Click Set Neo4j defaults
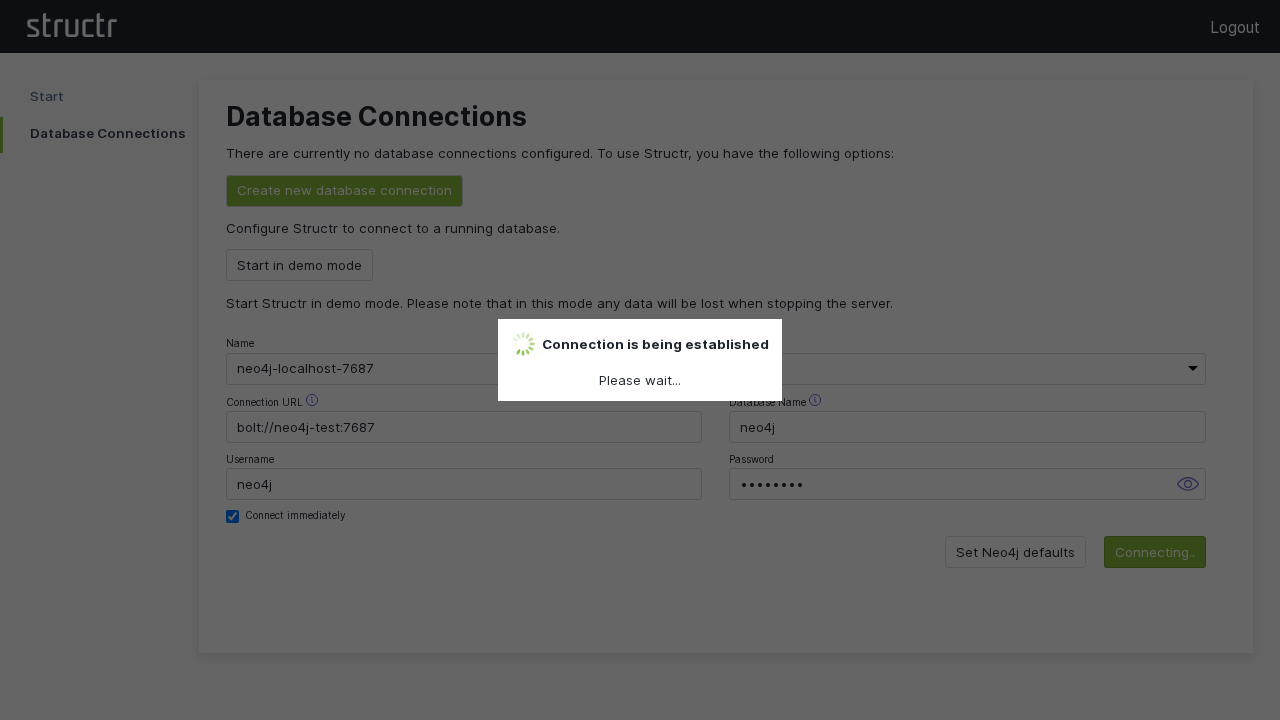 pos(1015,552)
